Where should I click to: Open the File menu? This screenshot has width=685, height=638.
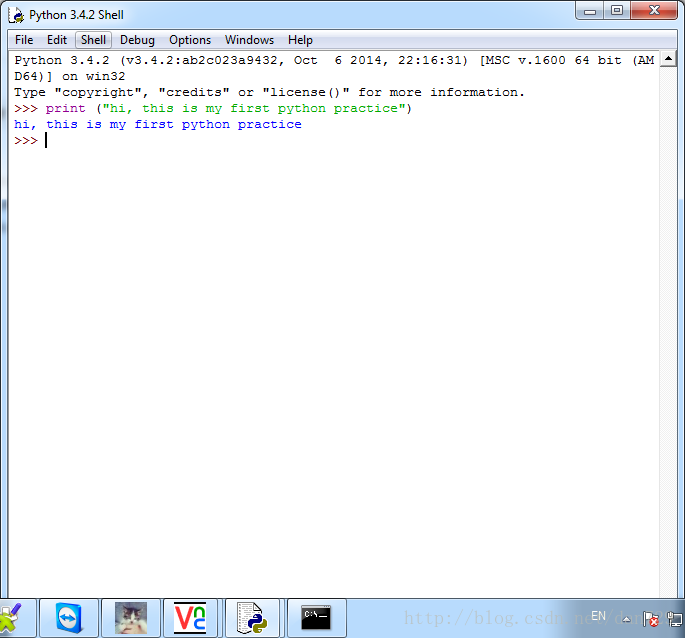[24, 40]
